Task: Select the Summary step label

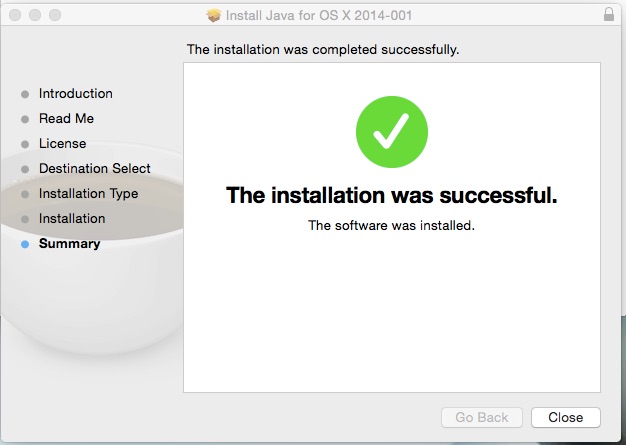Action: click(x=69, y=243)
